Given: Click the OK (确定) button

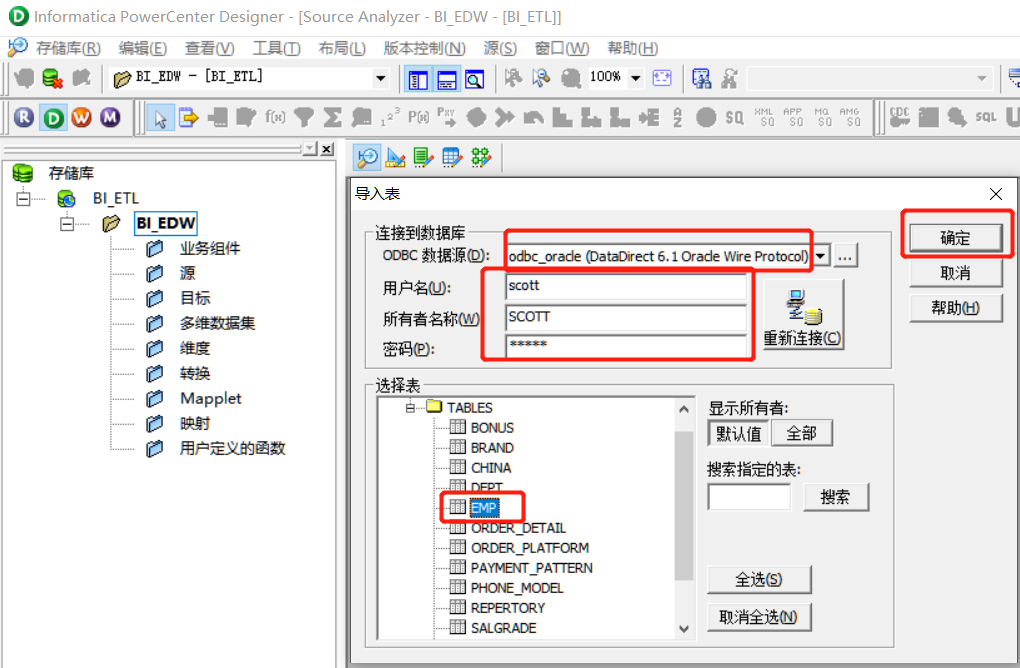Looking at the screenshot, I should pyautogui.click(x=955, y=238).
